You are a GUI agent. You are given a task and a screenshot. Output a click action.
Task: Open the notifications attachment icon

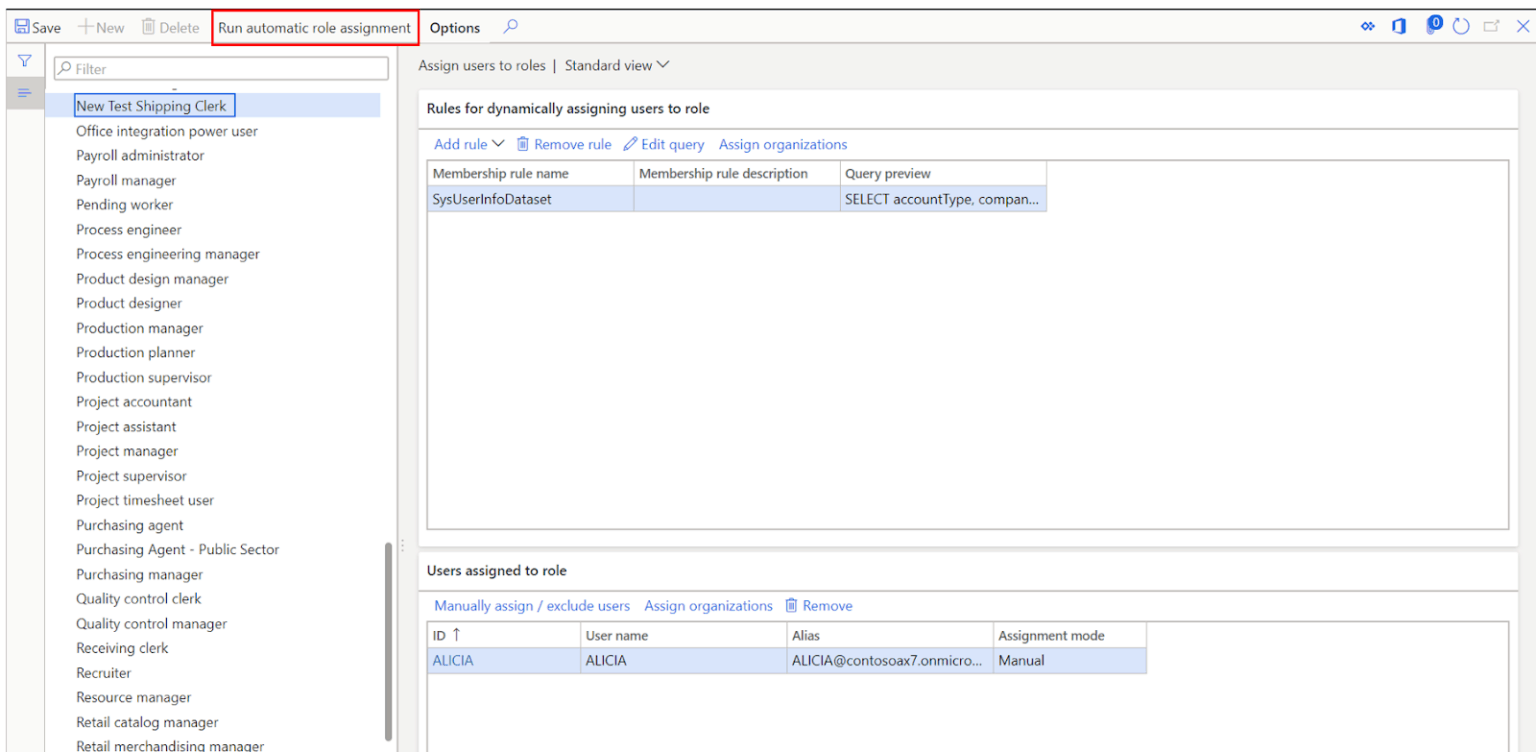tap(1432, 25)
